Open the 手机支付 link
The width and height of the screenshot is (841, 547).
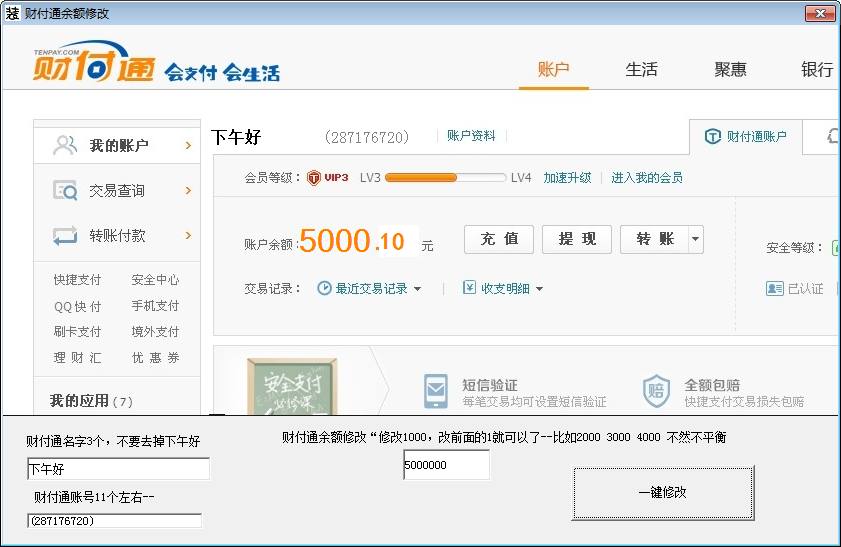[x=155, y=306]
